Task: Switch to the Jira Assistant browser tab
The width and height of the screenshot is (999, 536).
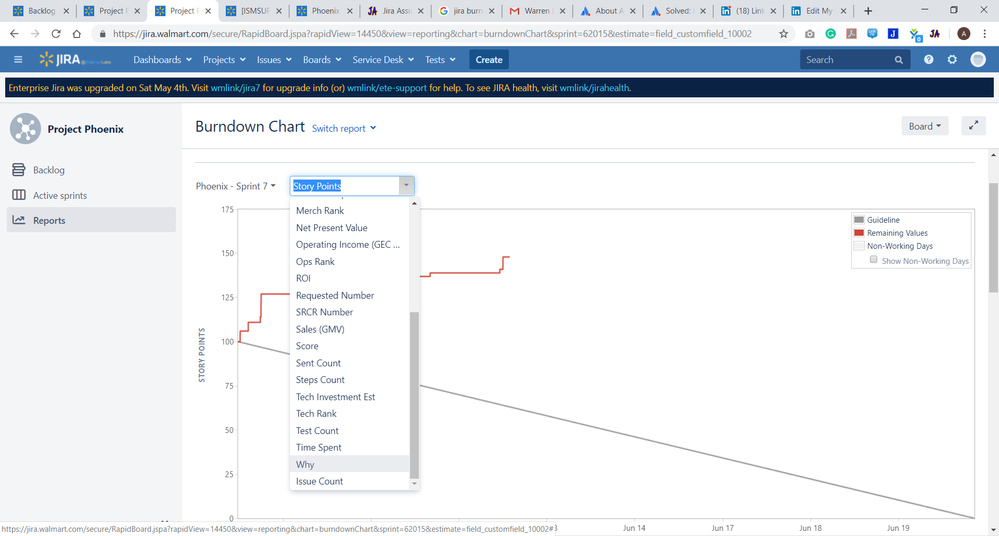Action: coord(395,11)
